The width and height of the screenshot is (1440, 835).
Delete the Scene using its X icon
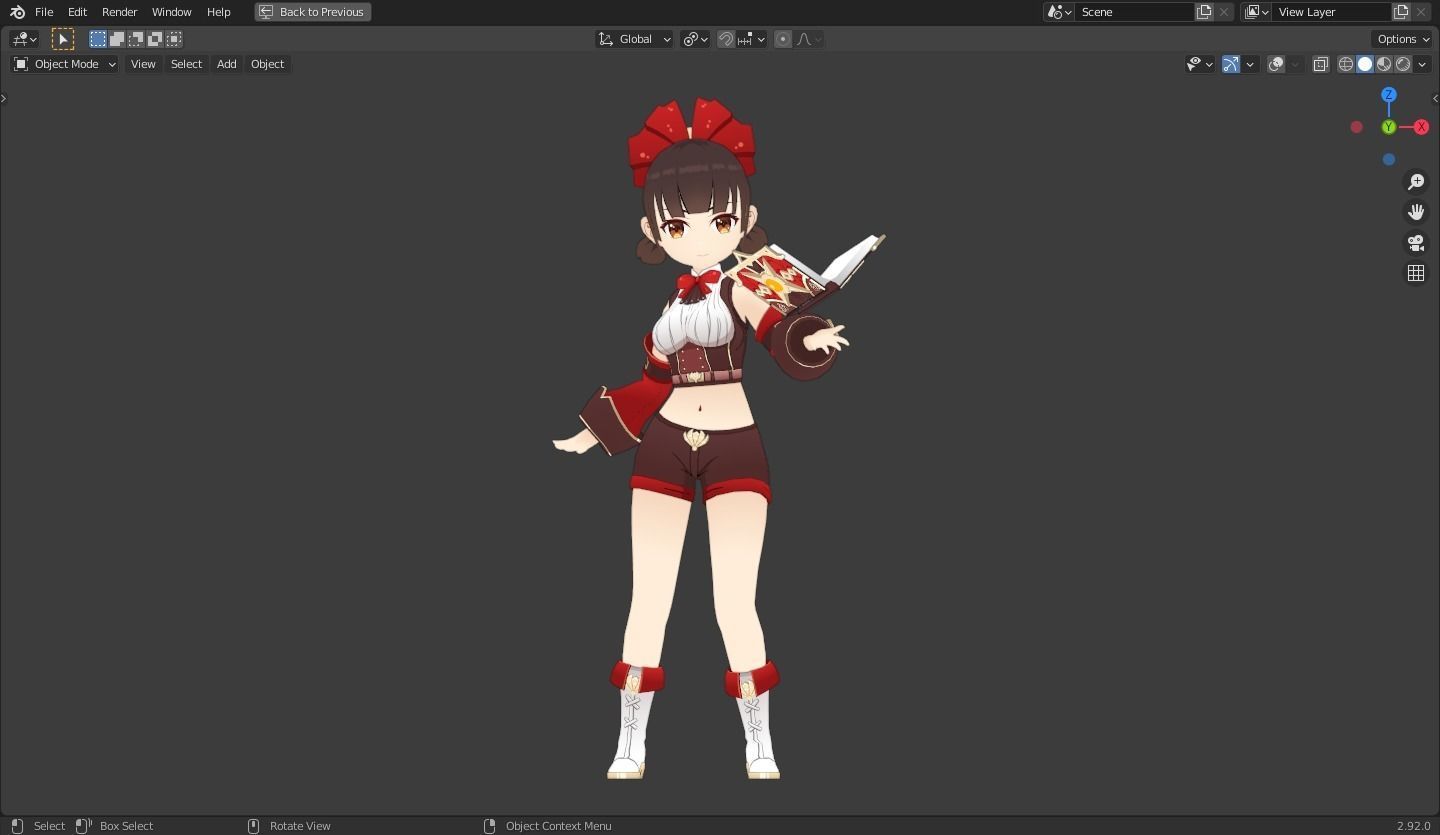click(1224, 12)
